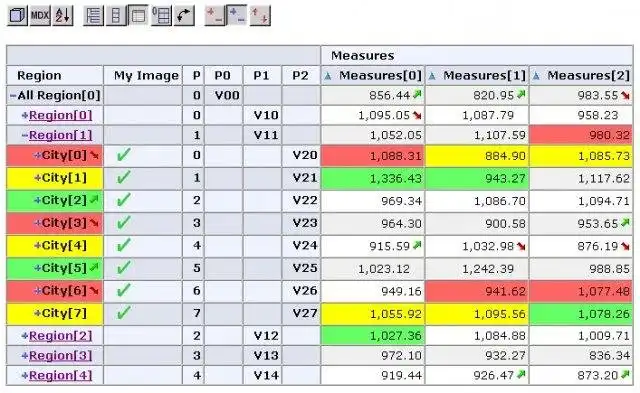The height and width of the screenshot is (393, 640).
Task: Click the Measures[1] column header text
Action: pyautogui.click(x=484, y=75)
